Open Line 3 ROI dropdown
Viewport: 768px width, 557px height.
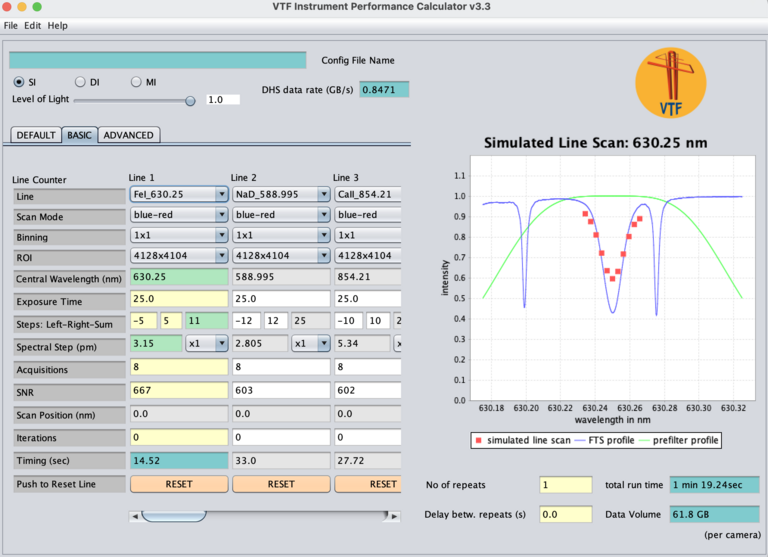[x=368, y=255]
